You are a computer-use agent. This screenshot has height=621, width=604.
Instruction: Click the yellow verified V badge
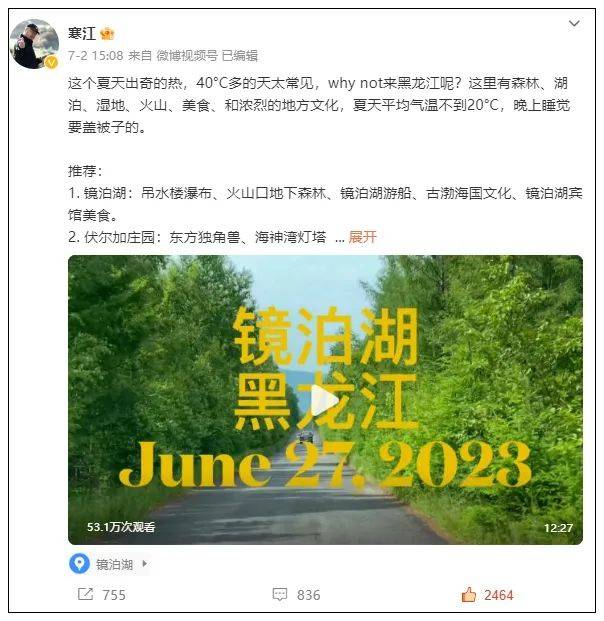pos(52,62)
